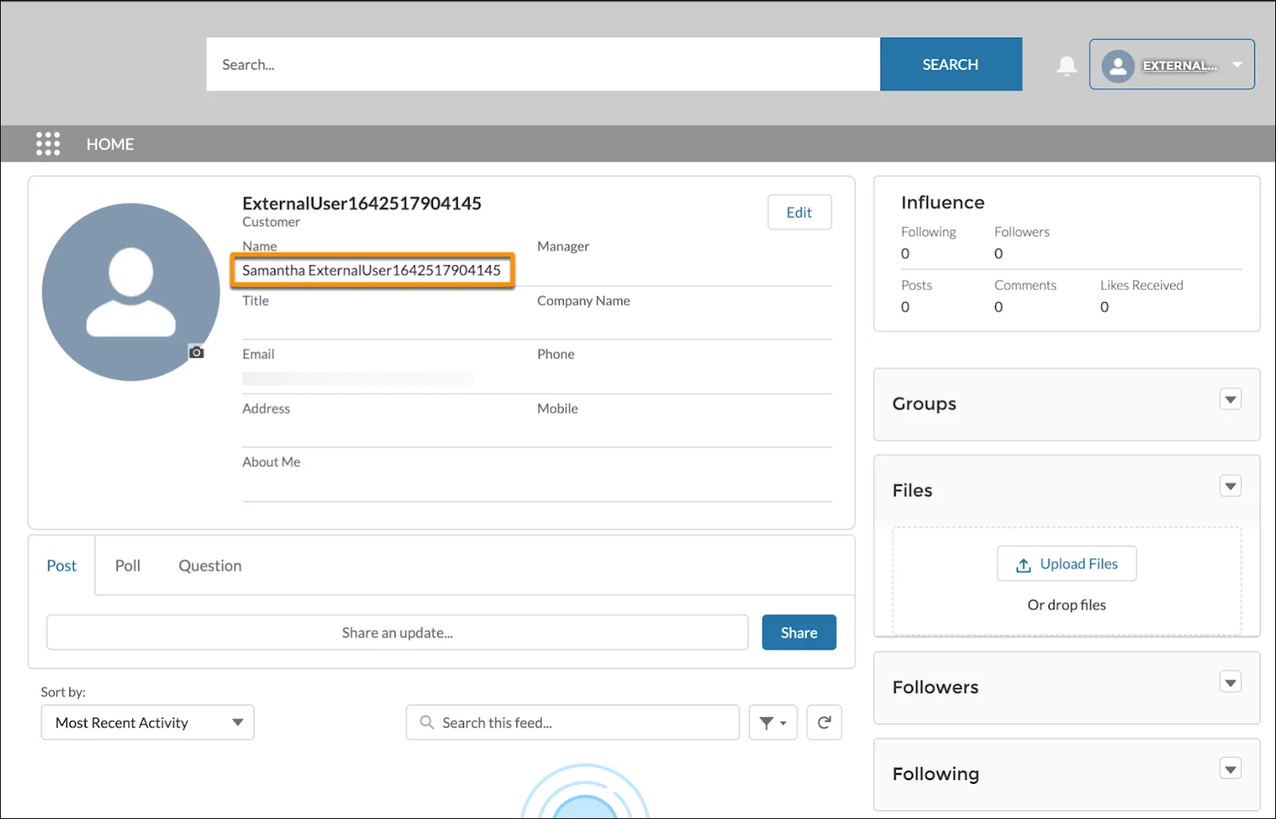
Task: Click the Manager field label
Action: [563, 246]
